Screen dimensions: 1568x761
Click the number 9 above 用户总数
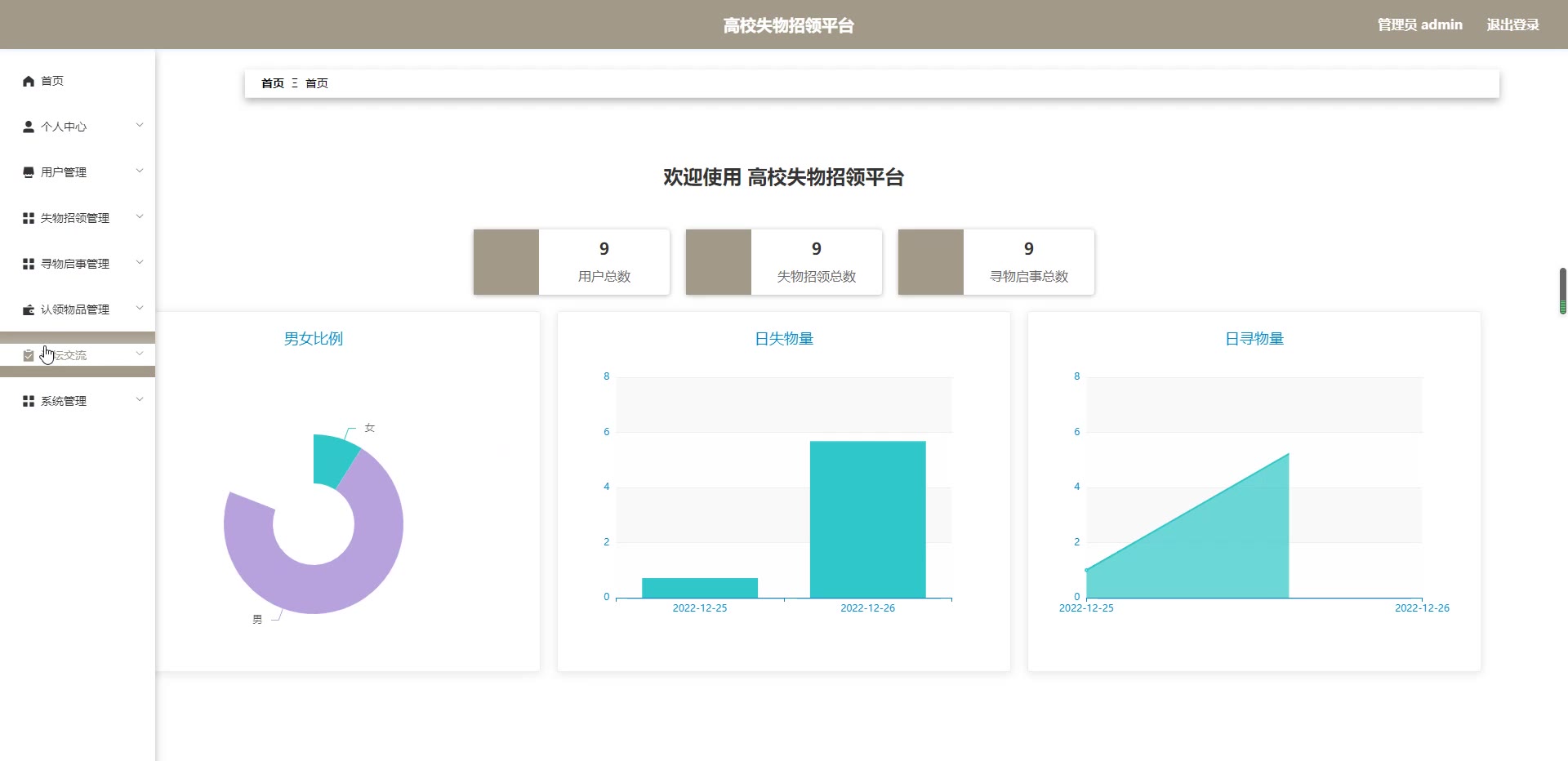click(604, 249)
